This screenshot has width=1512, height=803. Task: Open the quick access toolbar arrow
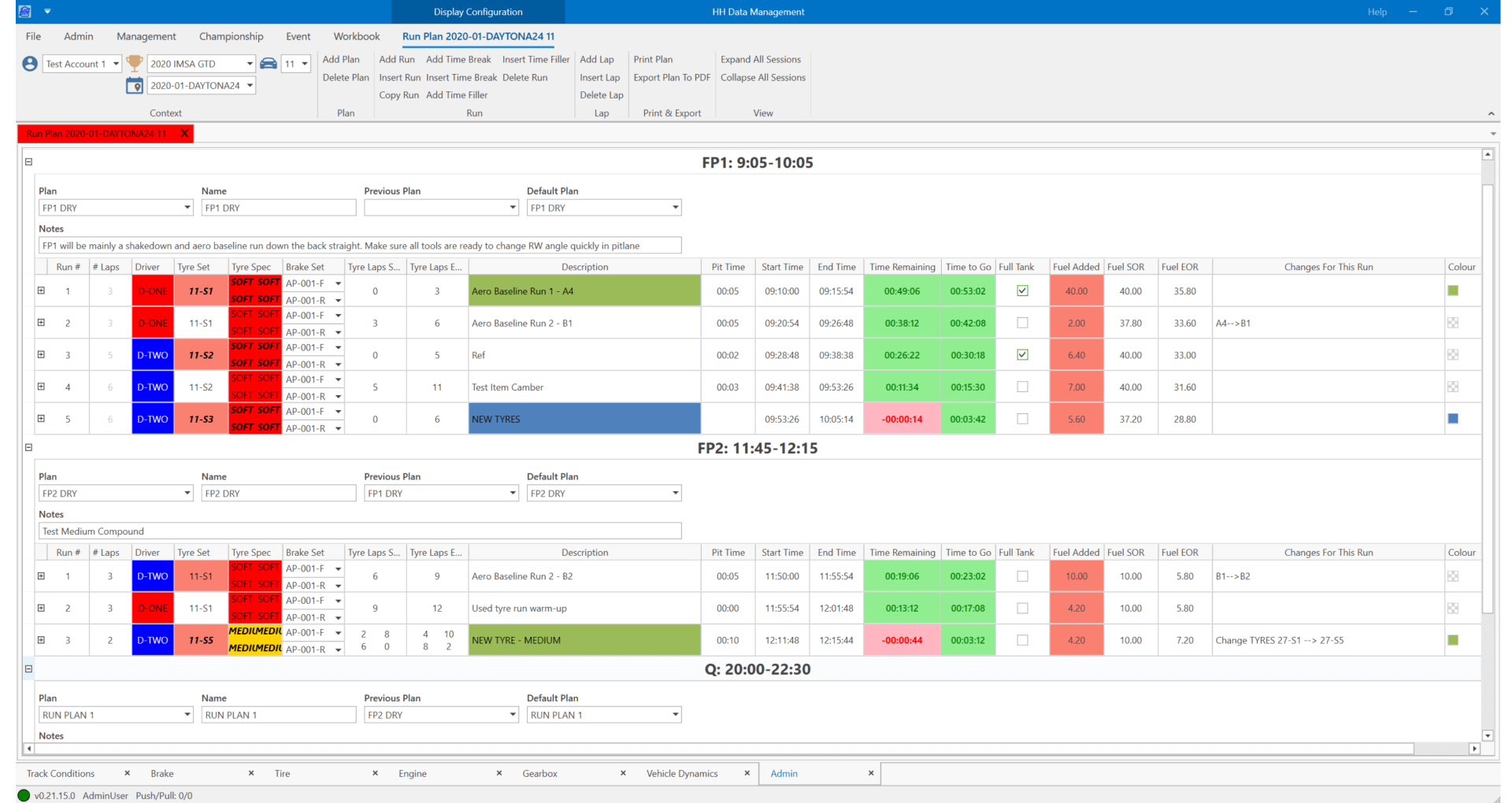click(47, 11)
